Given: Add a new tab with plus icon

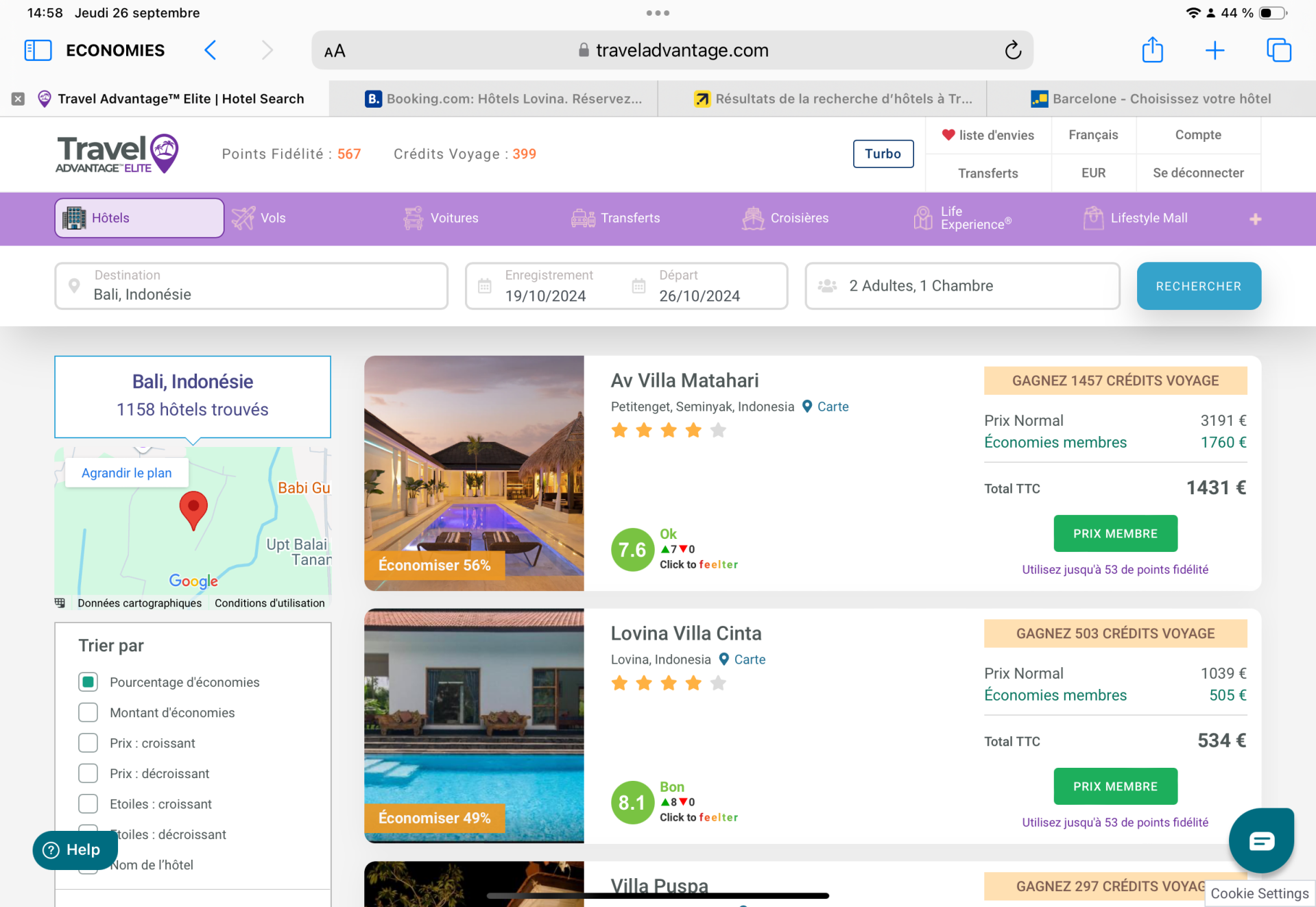Looking at the screenshot, I should [1215, 50].
